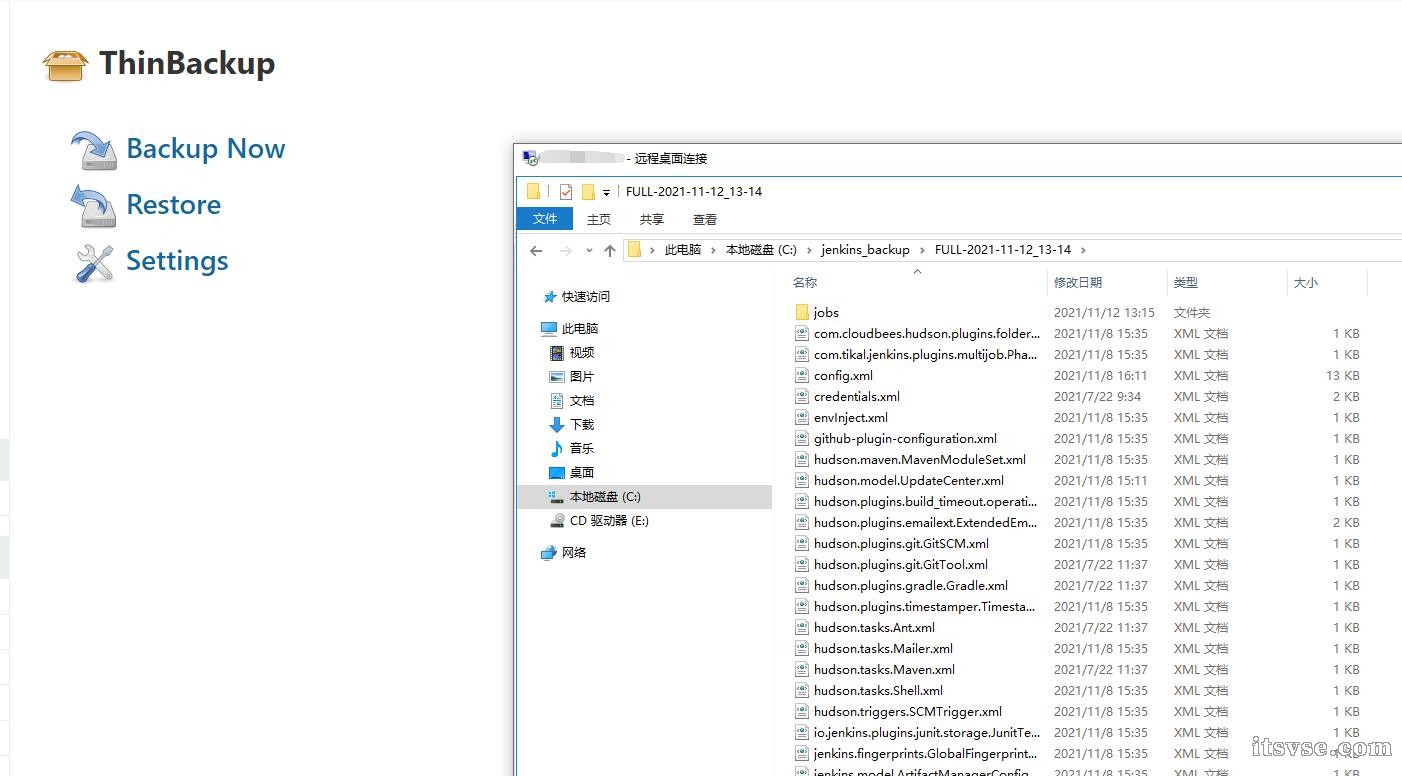
Task: Click the hudson.plugins.timestamper file icon
Action: pos(801,607)
